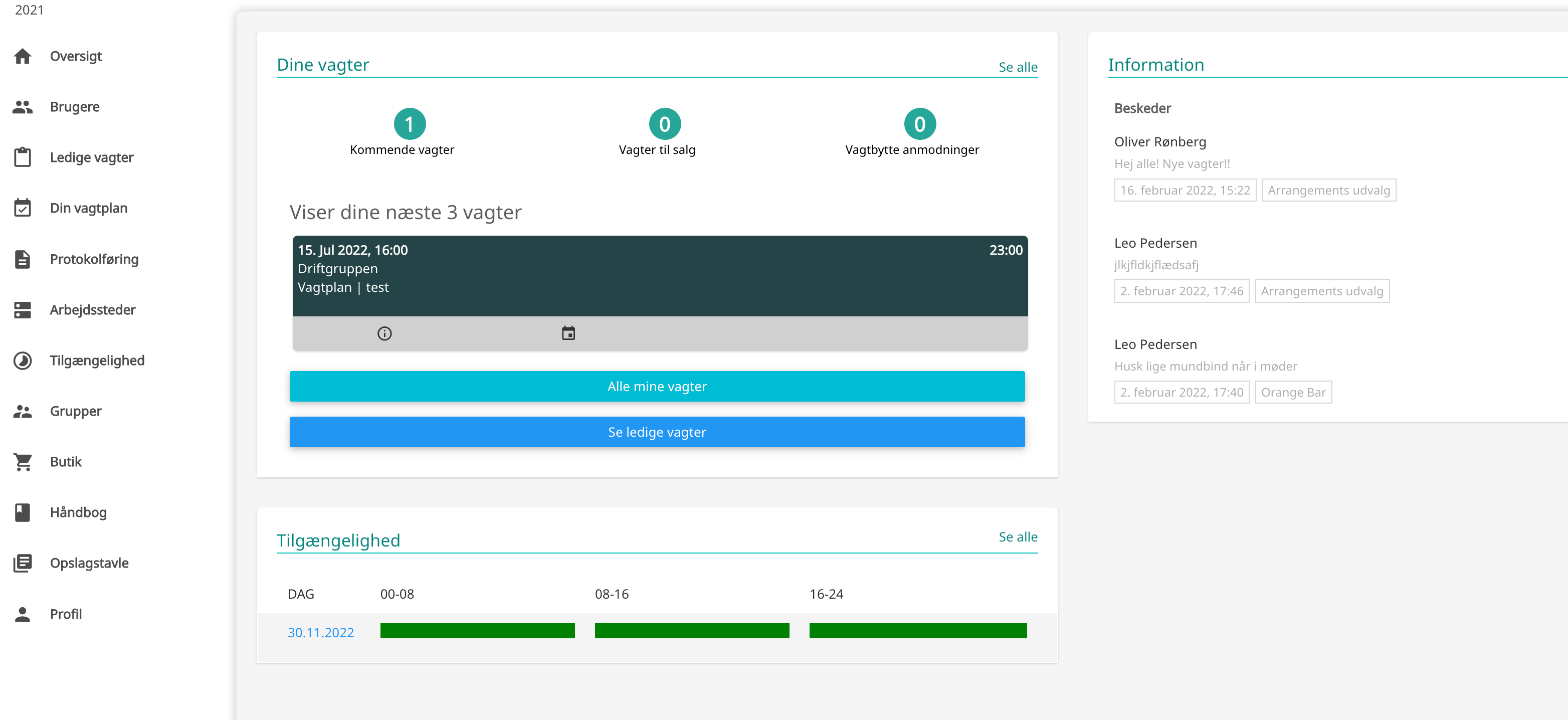Click the Tilgængelighed clock icon in sidebar

click(x=23, y=361)
